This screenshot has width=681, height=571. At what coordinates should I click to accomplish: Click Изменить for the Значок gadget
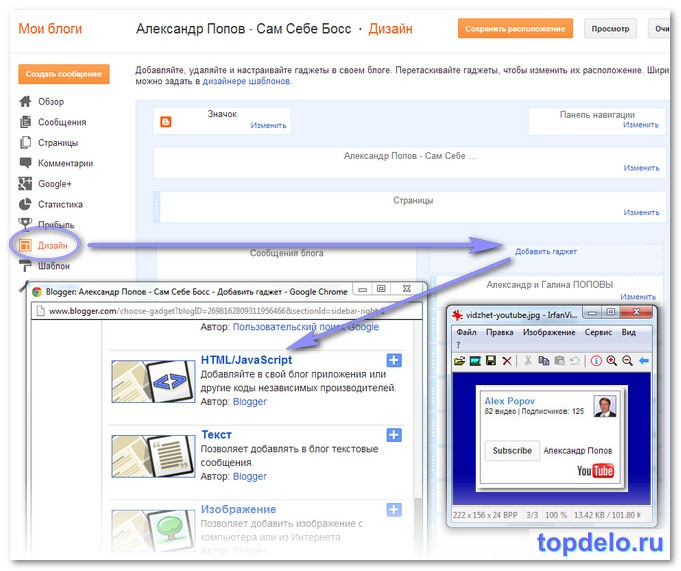coord(268,125)
